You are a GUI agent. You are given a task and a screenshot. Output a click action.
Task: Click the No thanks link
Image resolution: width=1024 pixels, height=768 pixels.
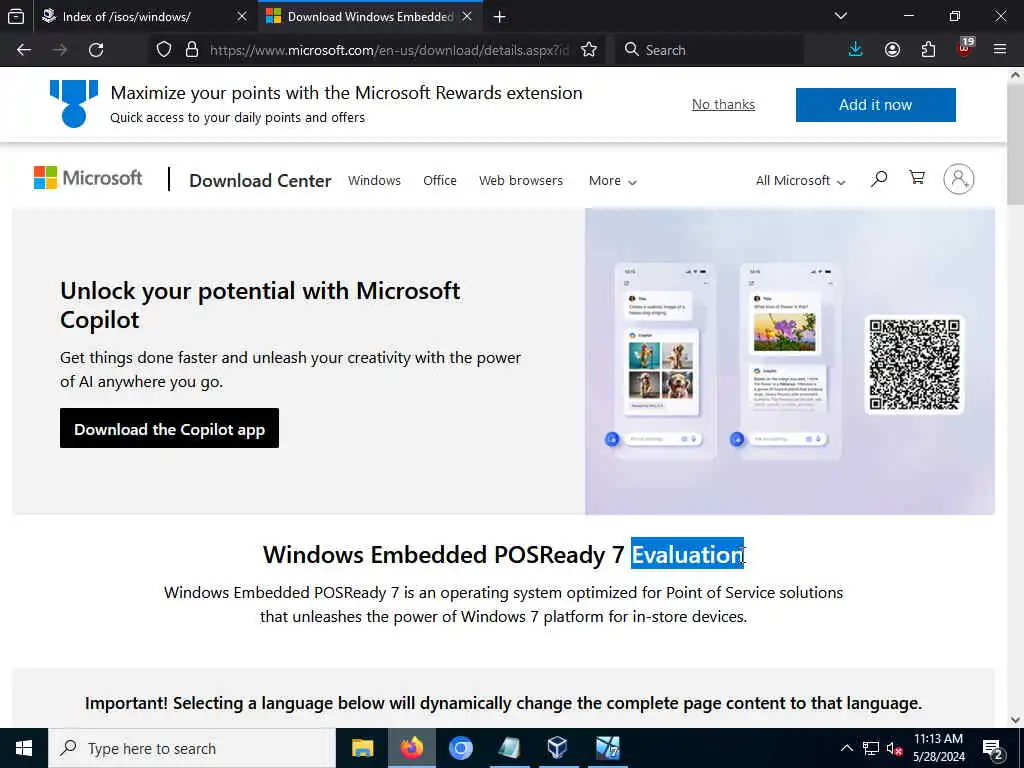coord(723,104)
